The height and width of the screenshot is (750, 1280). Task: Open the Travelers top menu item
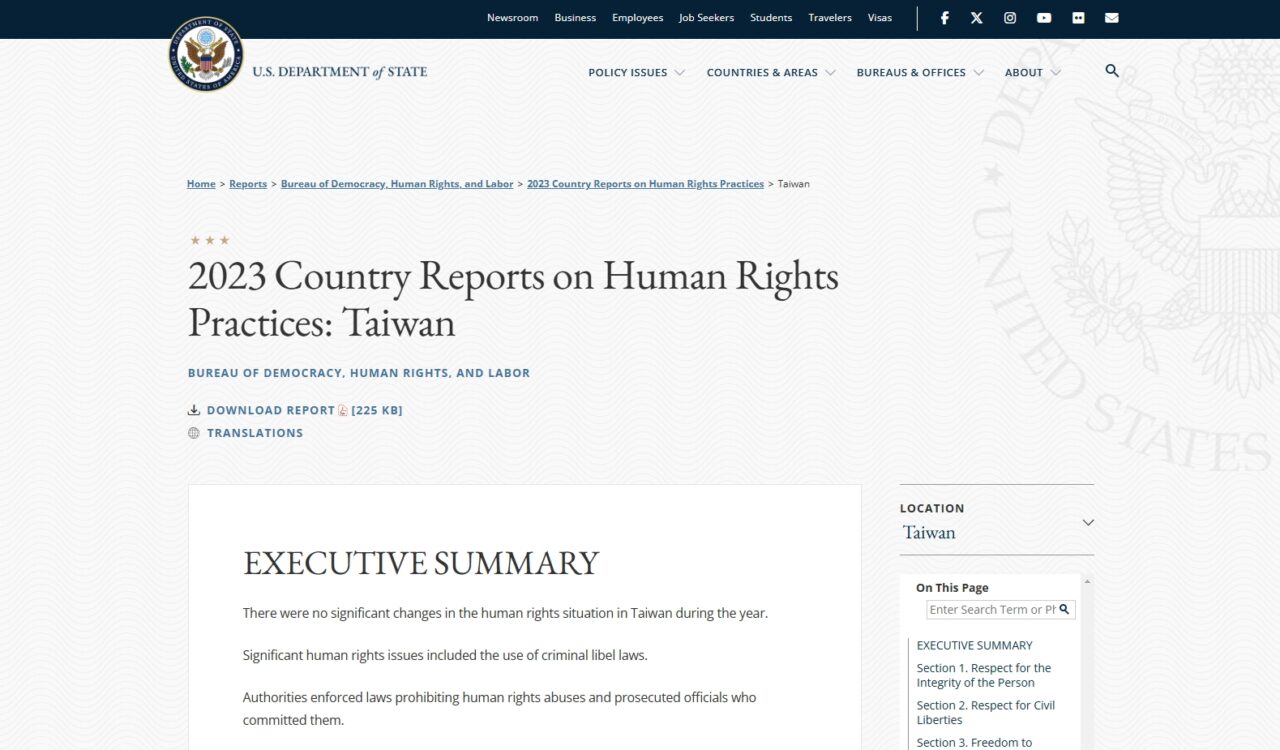coord(830,18)
